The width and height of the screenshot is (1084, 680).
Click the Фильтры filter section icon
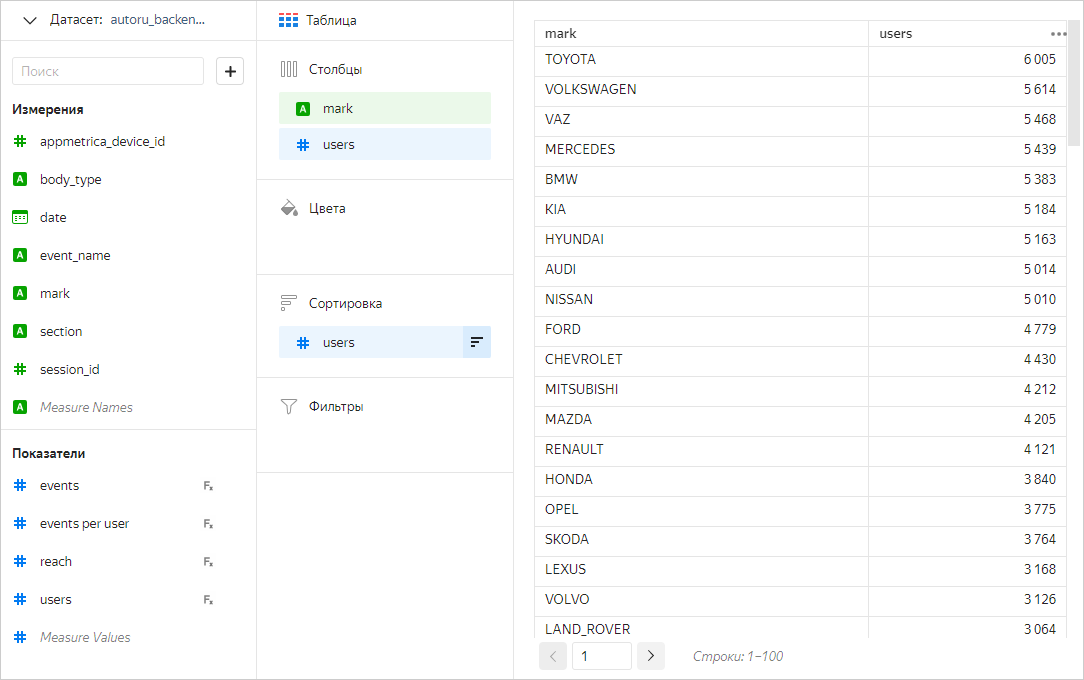(289, 407)
